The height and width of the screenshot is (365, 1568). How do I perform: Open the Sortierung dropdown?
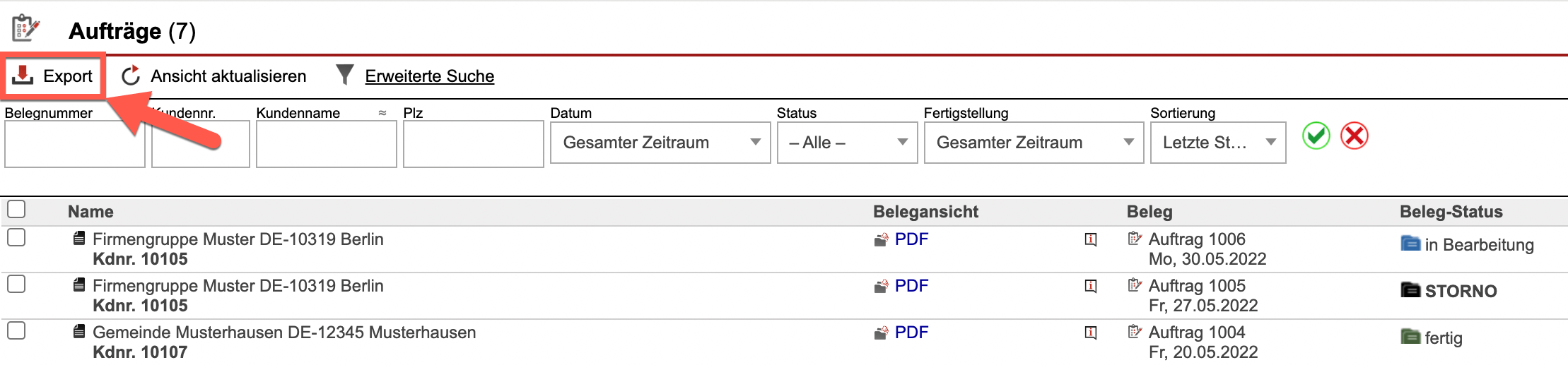1217,143
